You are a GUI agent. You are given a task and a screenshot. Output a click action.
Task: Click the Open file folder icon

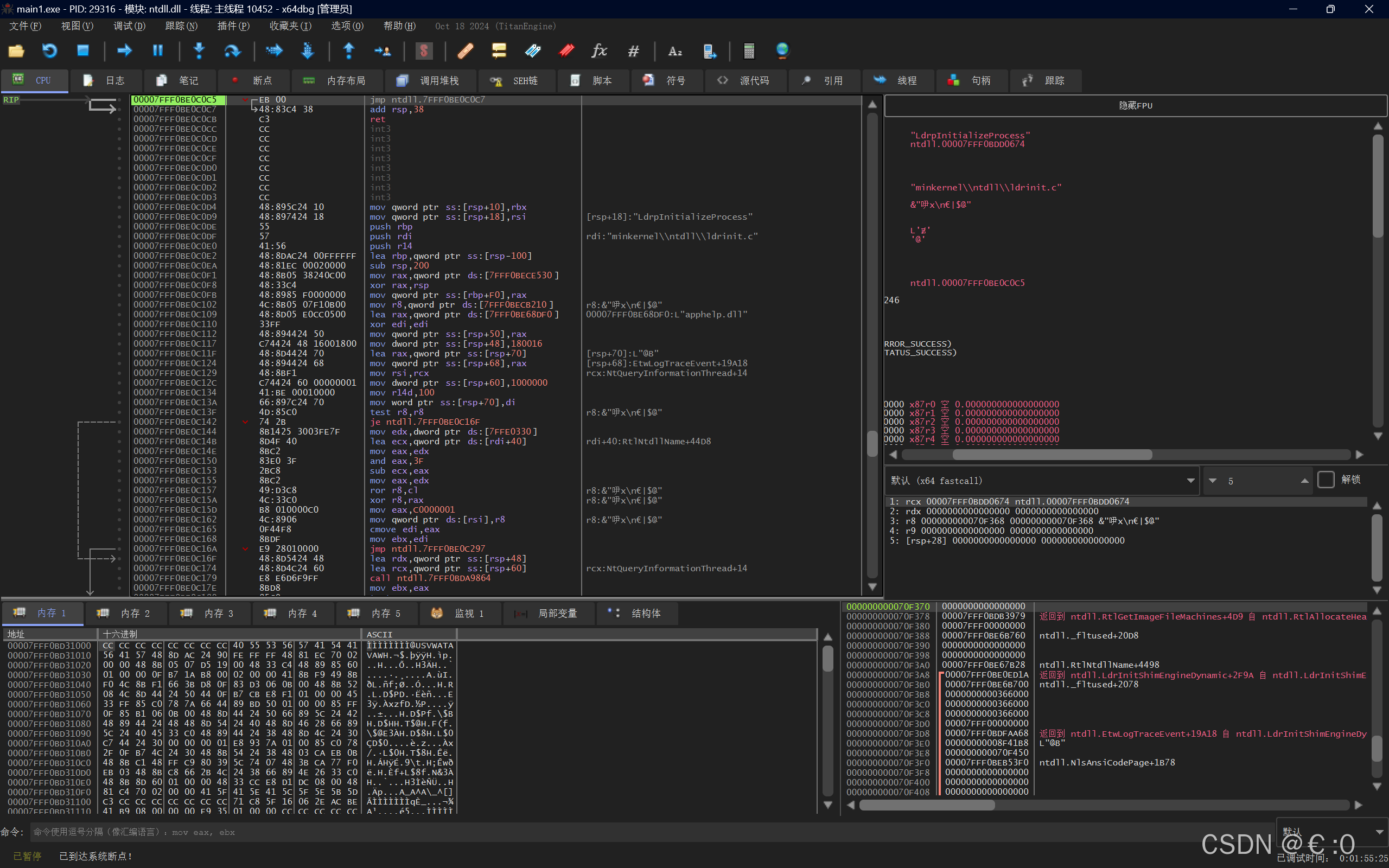(x=16, y=51)
